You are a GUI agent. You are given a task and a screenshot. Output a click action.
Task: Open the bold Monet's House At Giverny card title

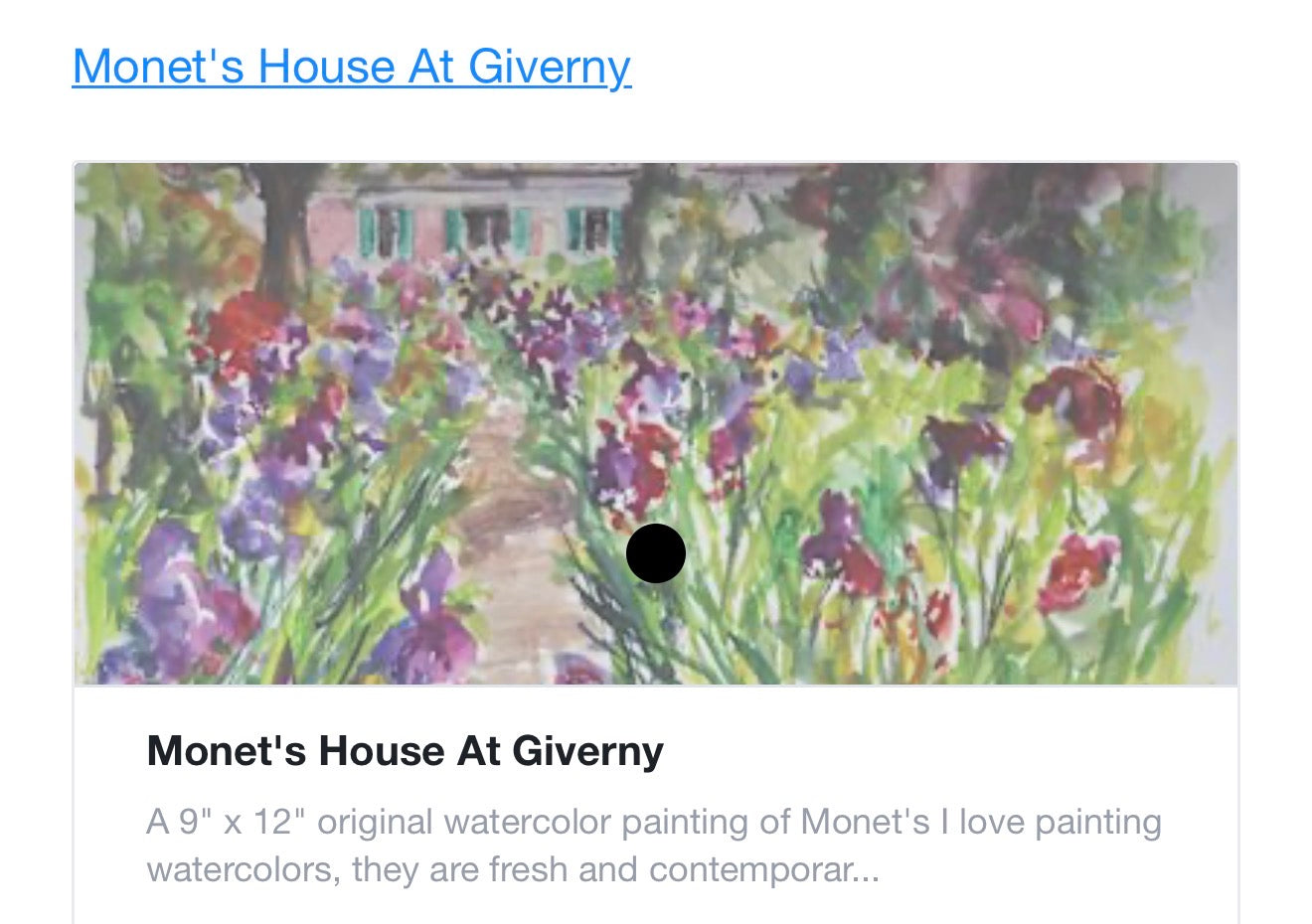tap(405, 751)
